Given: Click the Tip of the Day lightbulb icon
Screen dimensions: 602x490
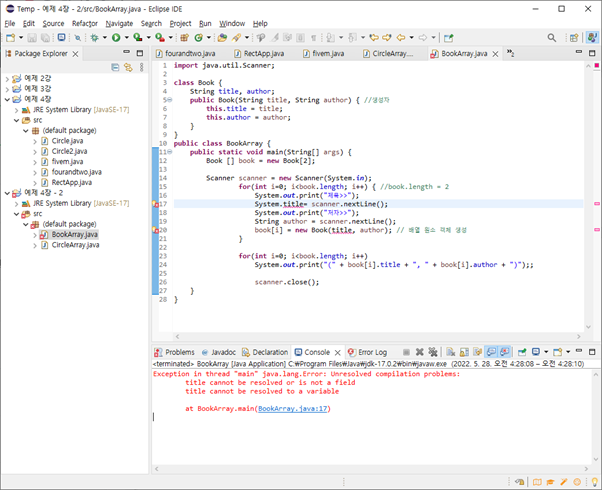Looking at the screenshot, I should [594, 482].
